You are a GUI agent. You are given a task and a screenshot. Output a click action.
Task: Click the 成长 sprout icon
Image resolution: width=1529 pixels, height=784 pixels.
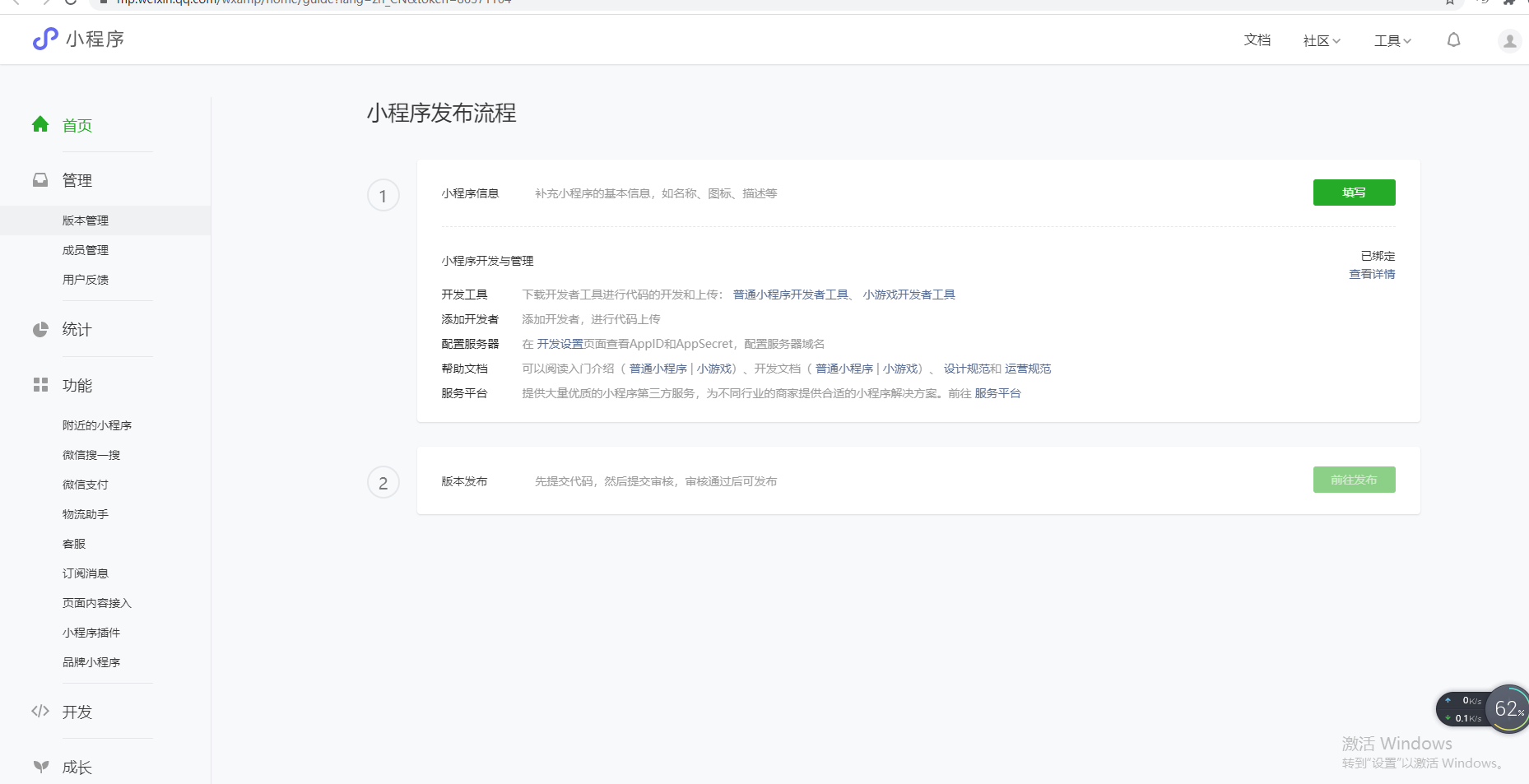click(40, 767)
